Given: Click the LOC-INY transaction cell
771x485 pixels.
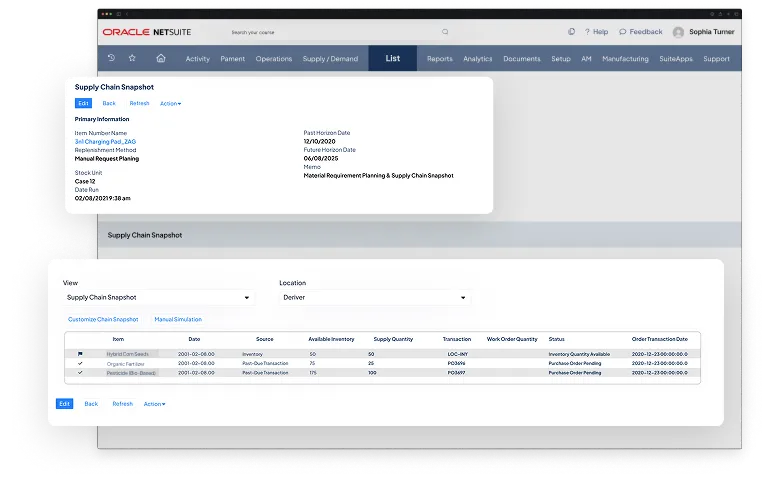Looking at the screenshot, I should point(457,354).
